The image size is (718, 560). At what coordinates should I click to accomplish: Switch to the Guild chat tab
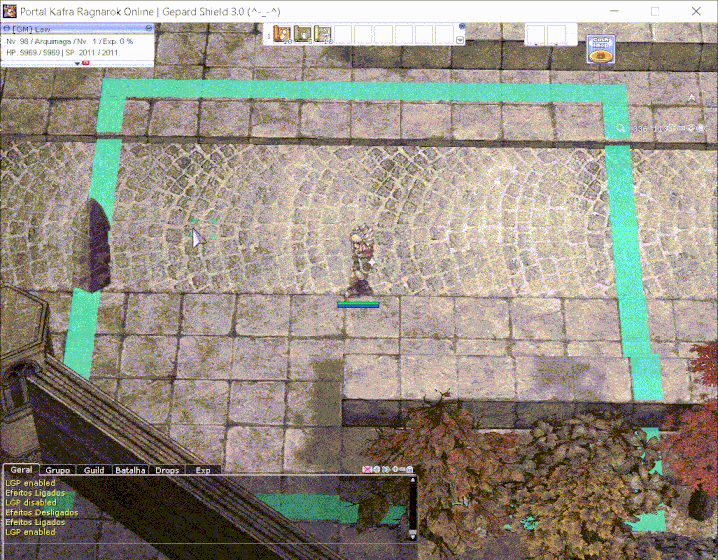[x=94, y=469]
